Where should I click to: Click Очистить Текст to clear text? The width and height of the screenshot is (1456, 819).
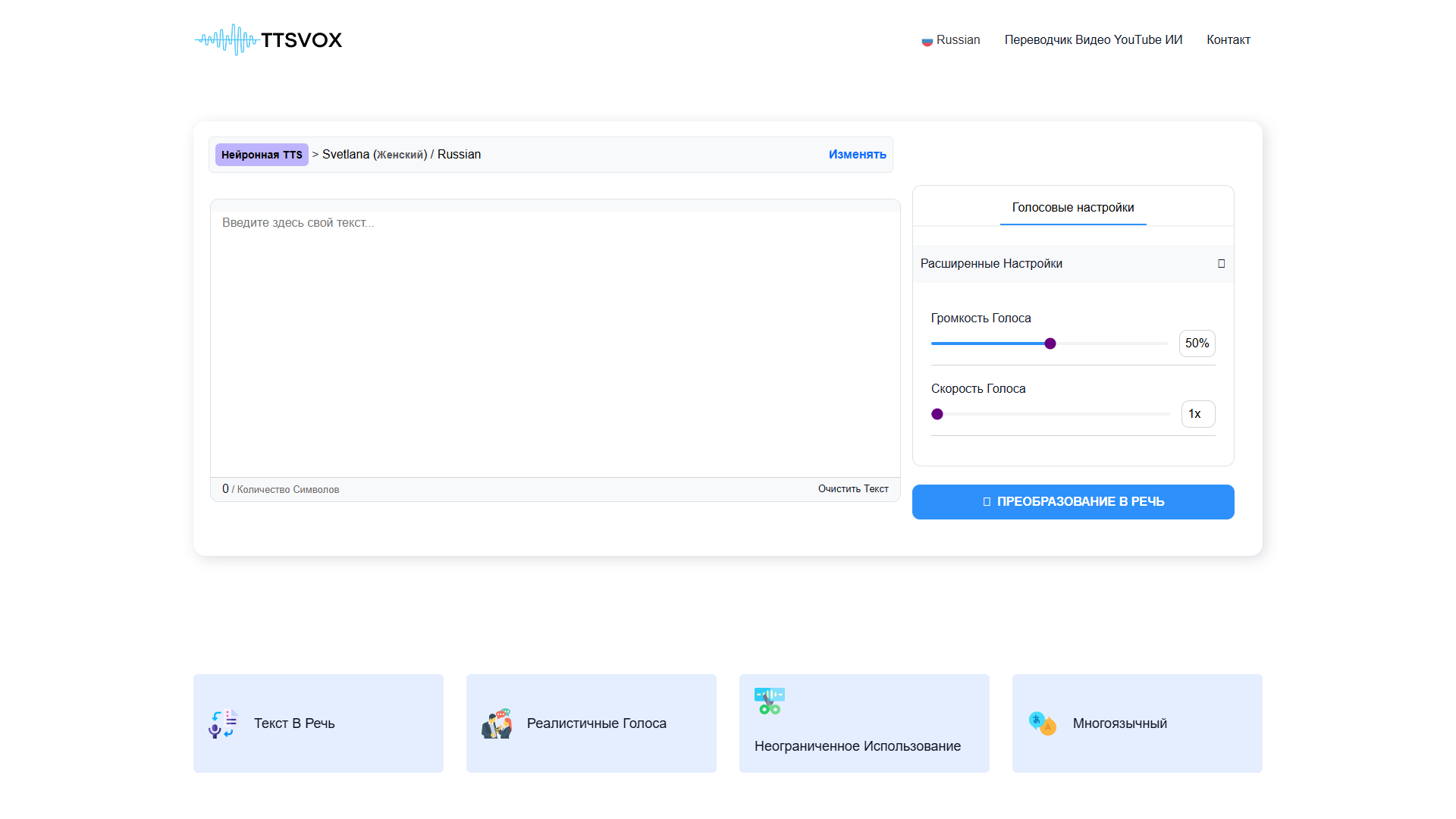click(x=853, y=489)
